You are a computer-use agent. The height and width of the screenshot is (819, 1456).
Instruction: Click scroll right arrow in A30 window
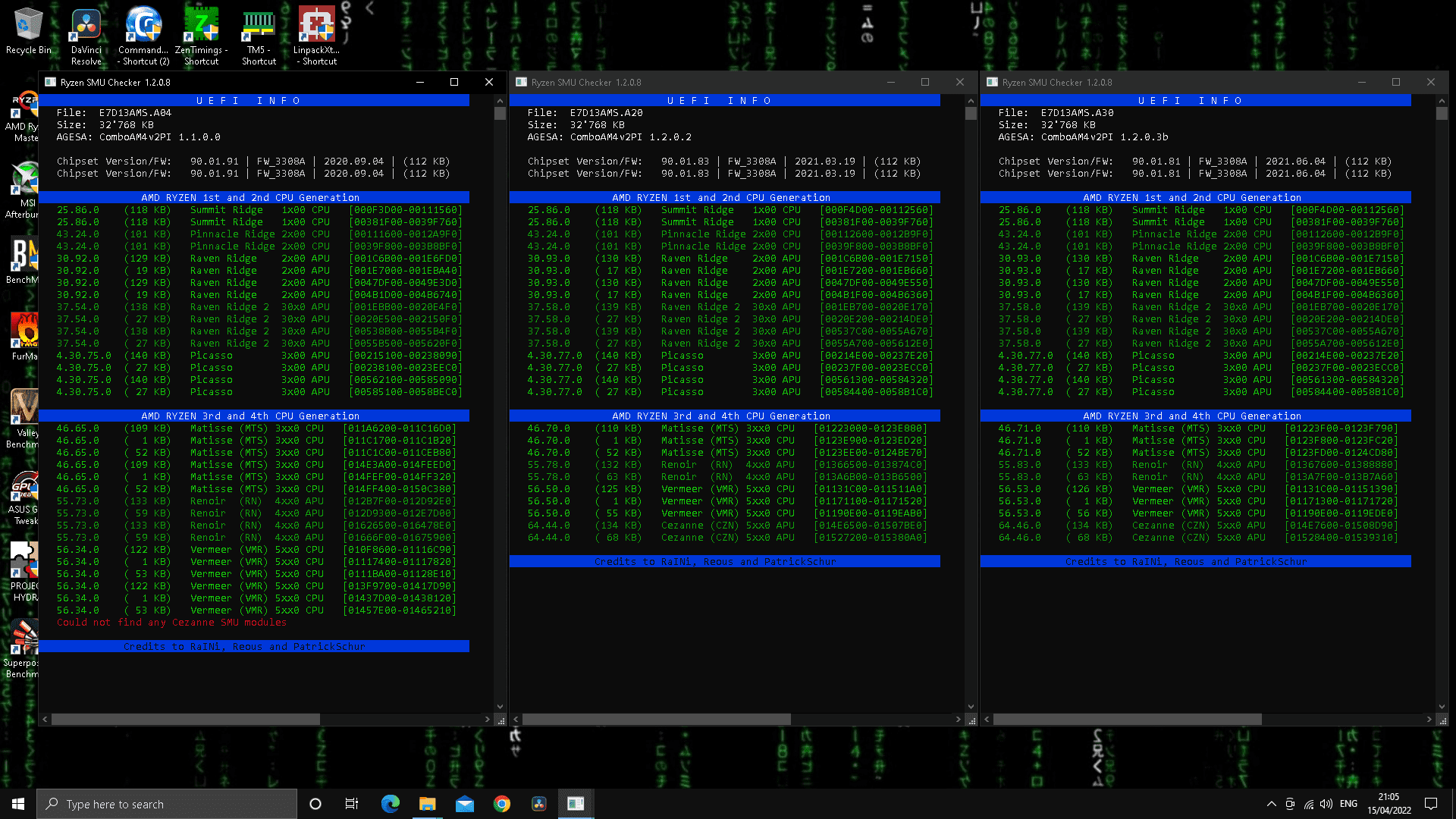click(x=1429, y=720)
